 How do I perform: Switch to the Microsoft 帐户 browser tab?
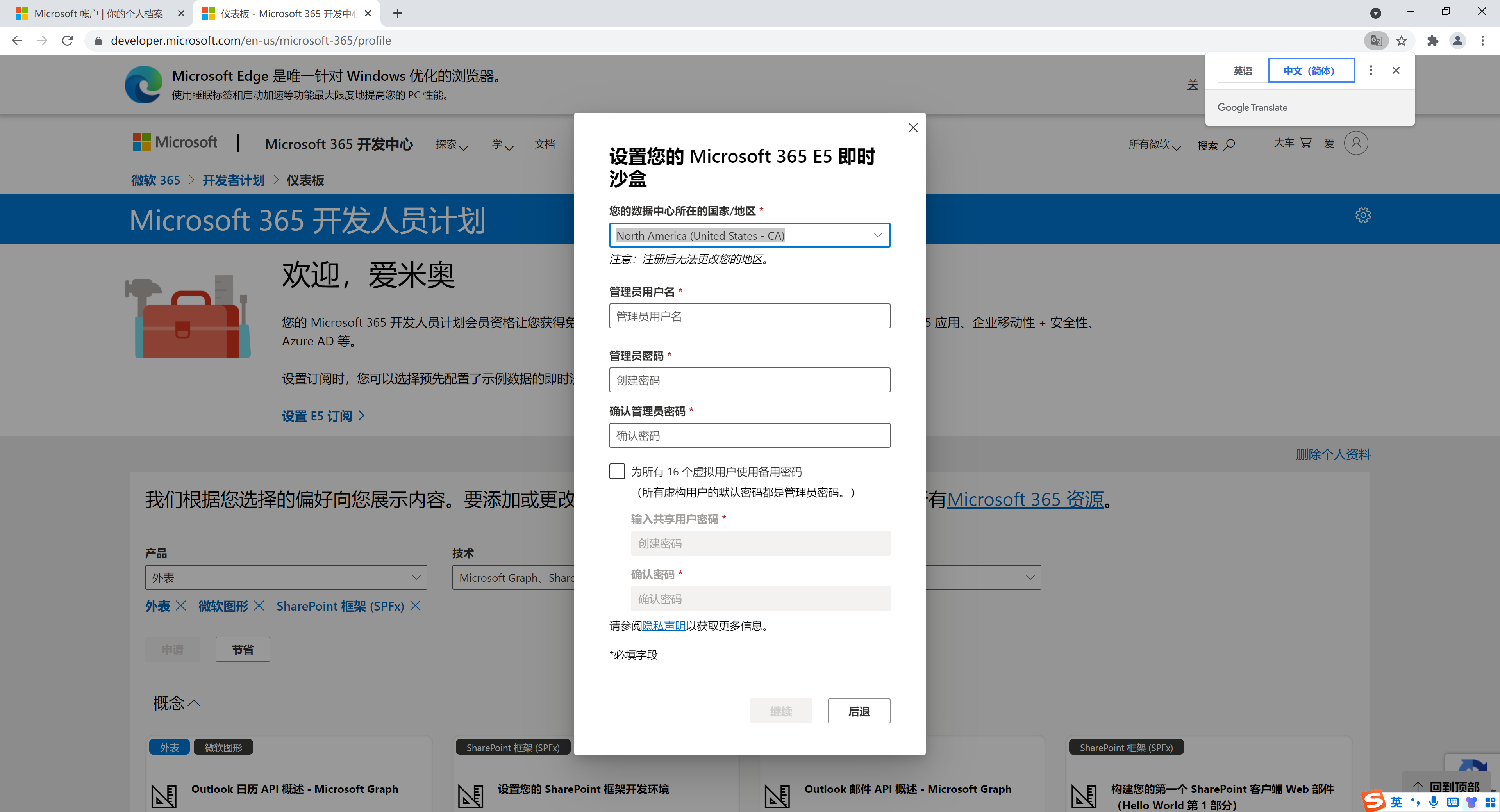98,13
